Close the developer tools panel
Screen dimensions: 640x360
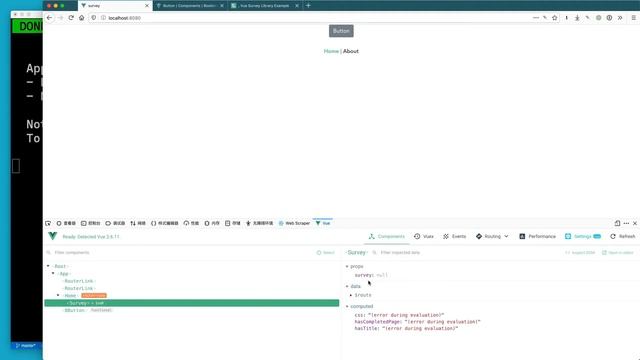click(x=635, y=223)
